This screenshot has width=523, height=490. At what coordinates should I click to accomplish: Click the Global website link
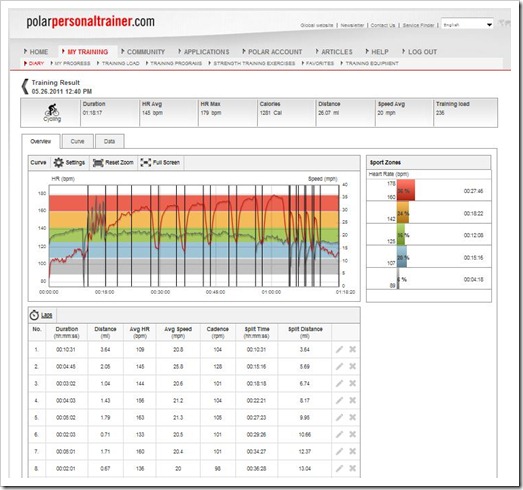[317, 25]
